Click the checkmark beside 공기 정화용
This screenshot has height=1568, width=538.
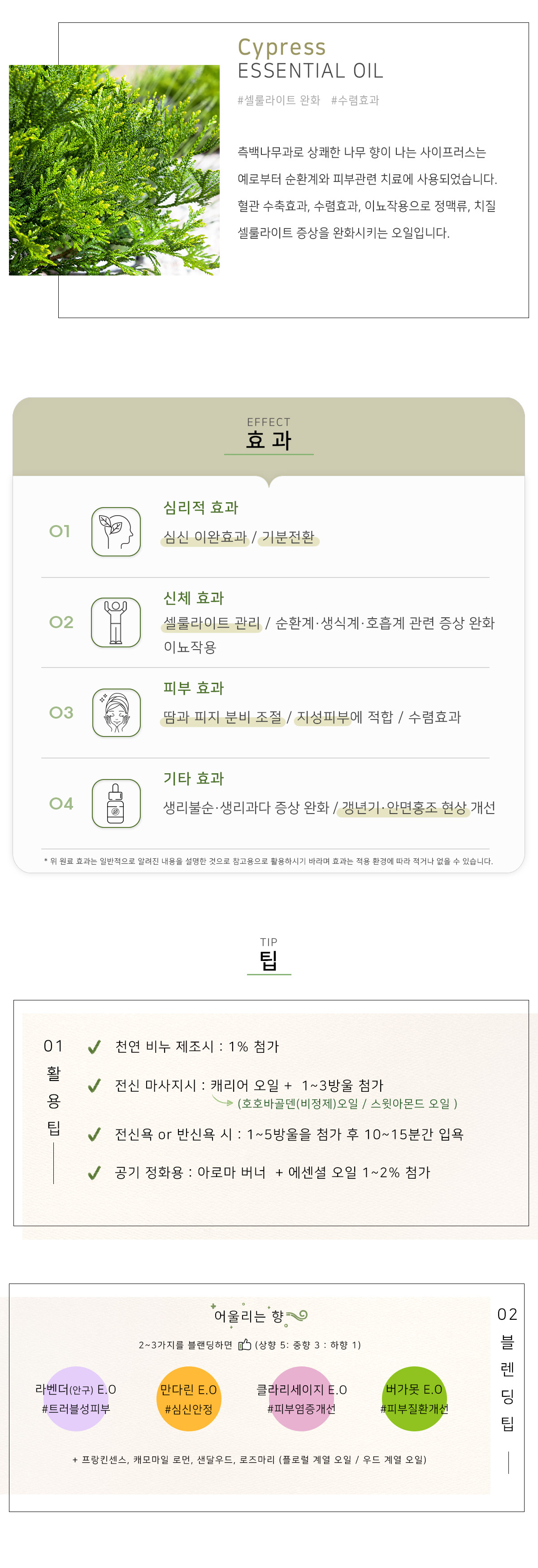click(95, 1173)
